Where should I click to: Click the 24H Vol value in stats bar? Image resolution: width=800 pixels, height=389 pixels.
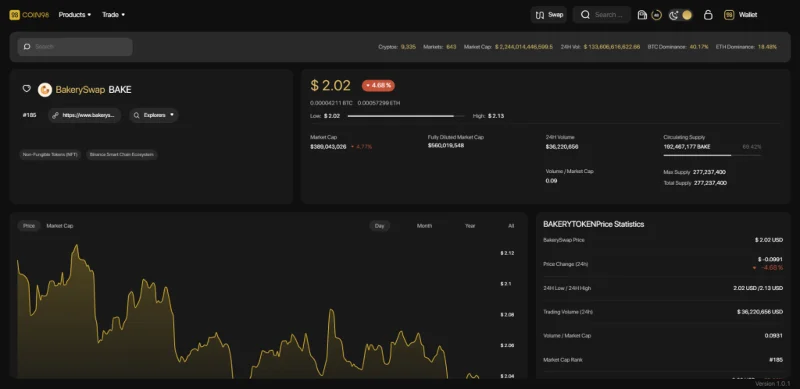coord(612,47)
